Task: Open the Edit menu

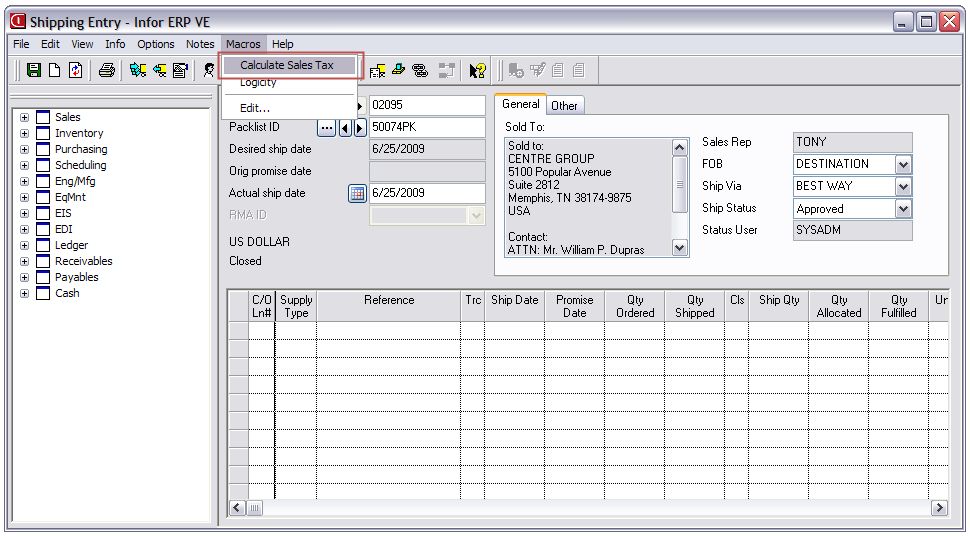Action: 50,44
